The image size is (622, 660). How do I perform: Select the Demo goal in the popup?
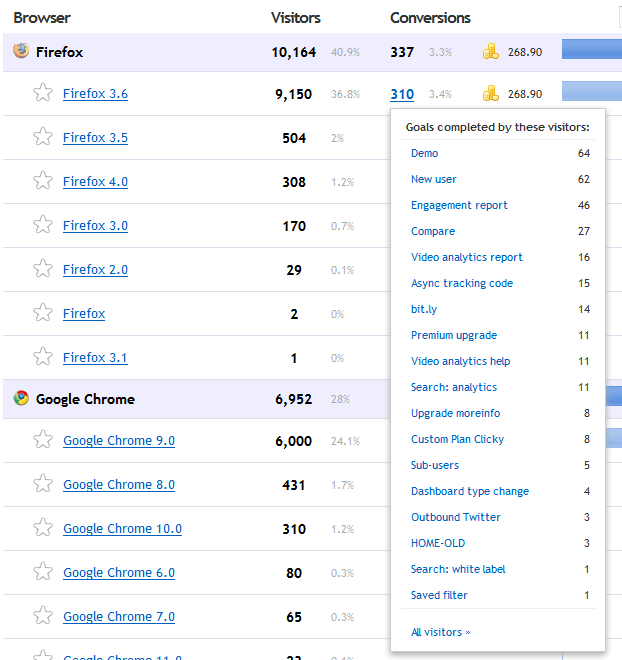424,153
